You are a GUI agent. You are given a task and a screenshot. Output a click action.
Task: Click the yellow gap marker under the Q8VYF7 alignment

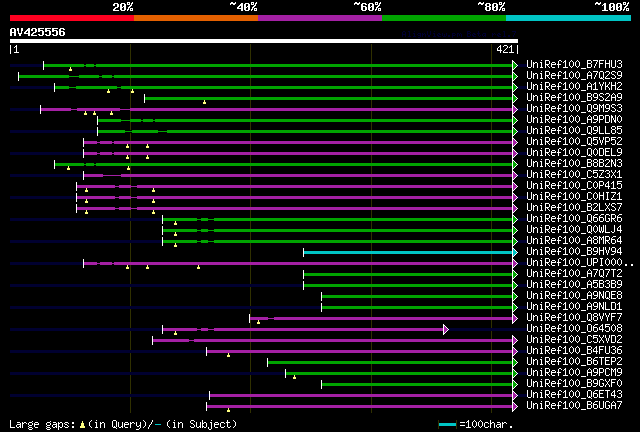(x=258, y=323)
